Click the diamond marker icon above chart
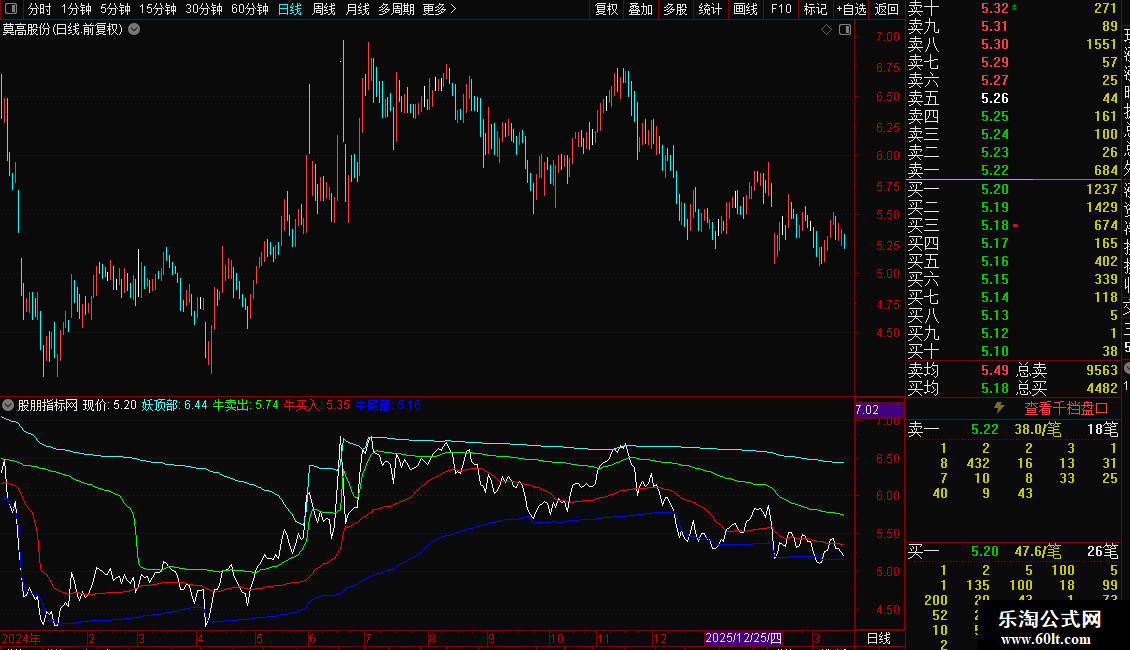Viewport: 1130px width, 650px height. [x=827, y=30]
